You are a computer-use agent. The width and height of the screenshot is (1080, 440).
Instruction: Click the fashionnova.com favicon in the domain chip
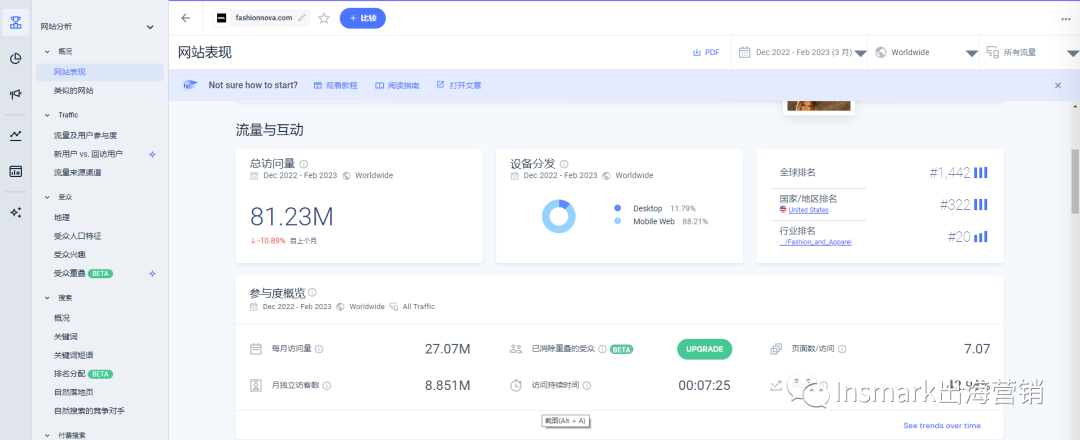222,18
